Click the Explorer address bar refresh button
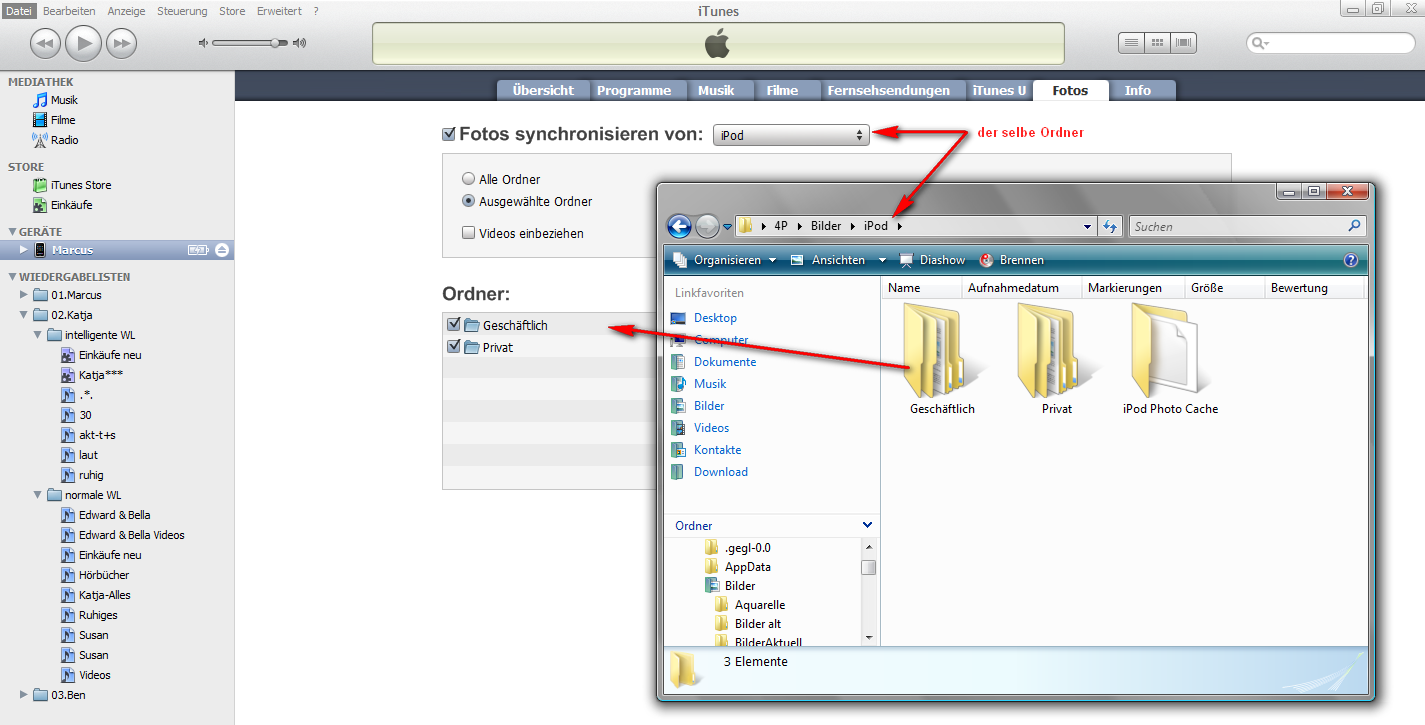1425x725 pixels. pyautogui.click(x=1109, y=227)
